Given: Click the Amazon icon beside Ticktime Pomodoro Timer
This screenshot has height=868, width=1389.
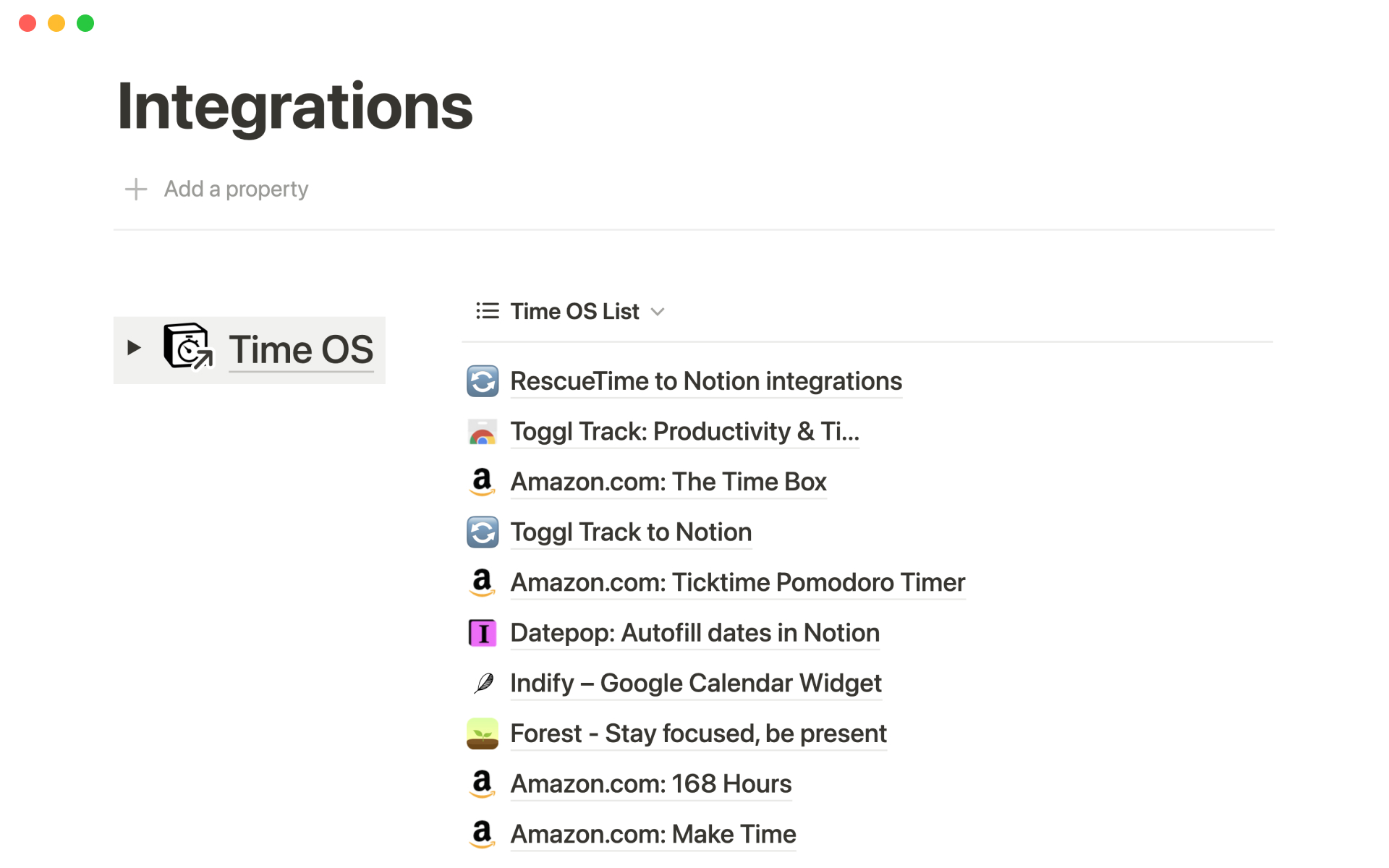Looking at the screenshot, I should 483,582.
